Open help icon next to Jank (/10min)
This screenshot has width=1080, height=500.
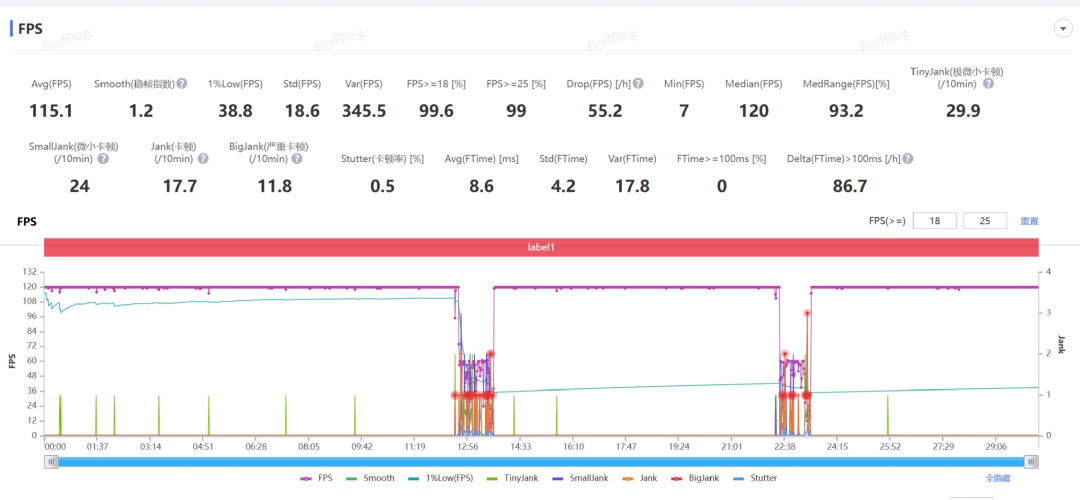point(203,158)
